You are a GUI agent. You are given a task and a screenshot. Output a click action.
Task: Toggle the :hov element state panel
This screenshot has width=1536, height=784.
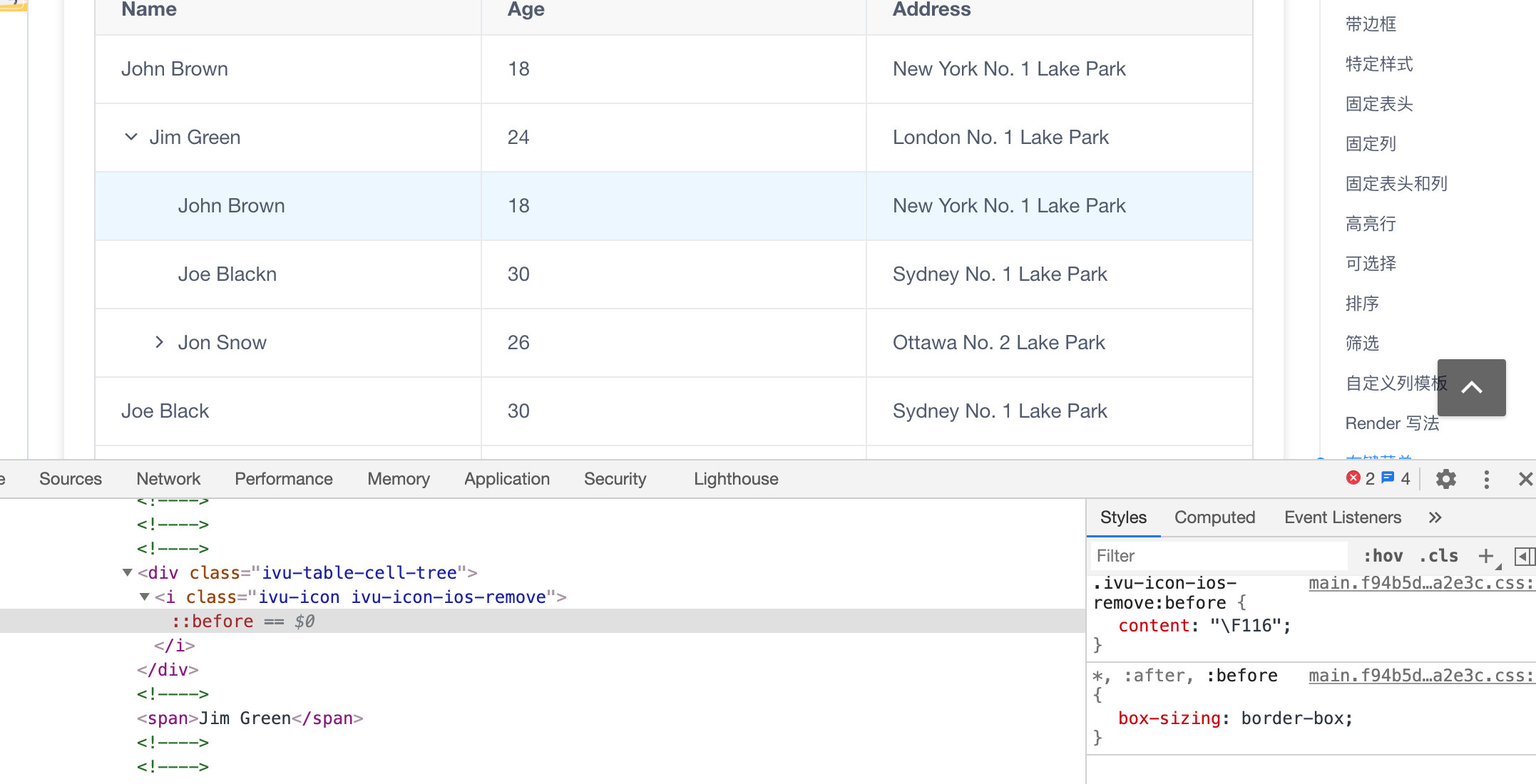tap(1383, 556)
